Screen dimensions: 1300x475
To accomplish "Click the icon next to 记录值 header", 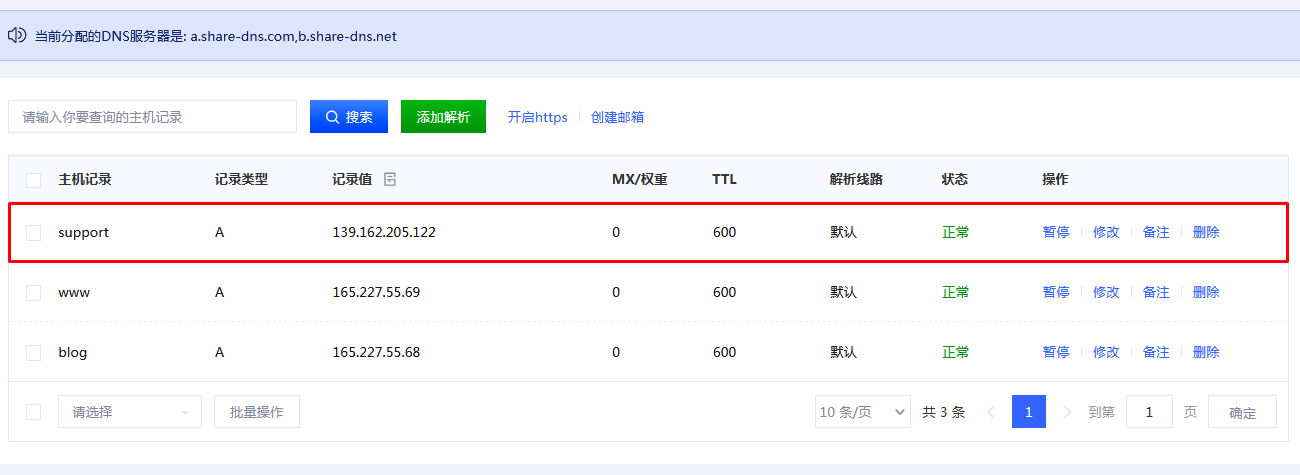I will 390,180.
